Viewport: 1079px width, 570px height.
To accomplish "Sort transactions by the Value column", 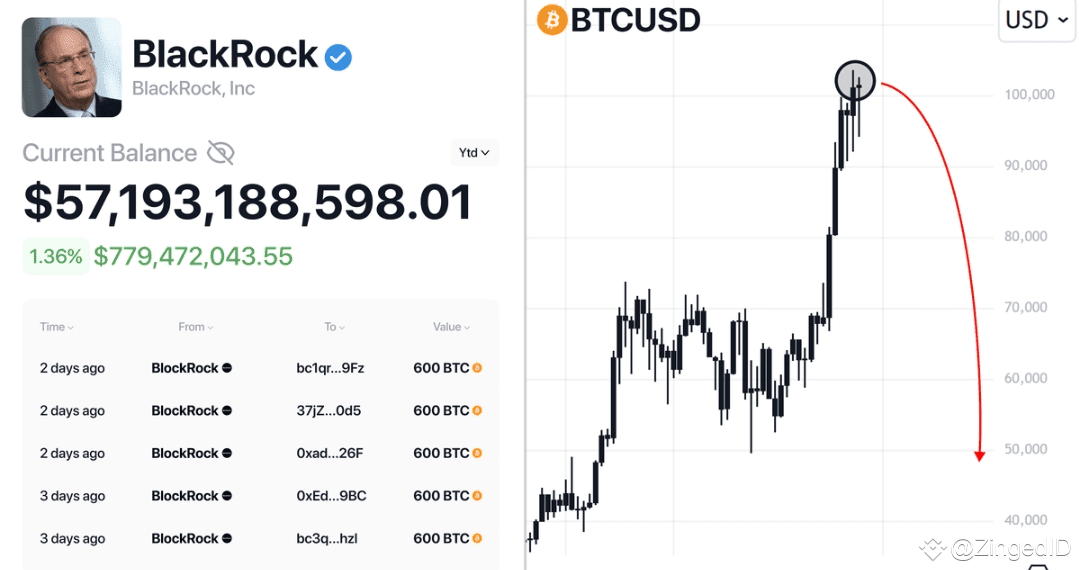I will (451, 327).
